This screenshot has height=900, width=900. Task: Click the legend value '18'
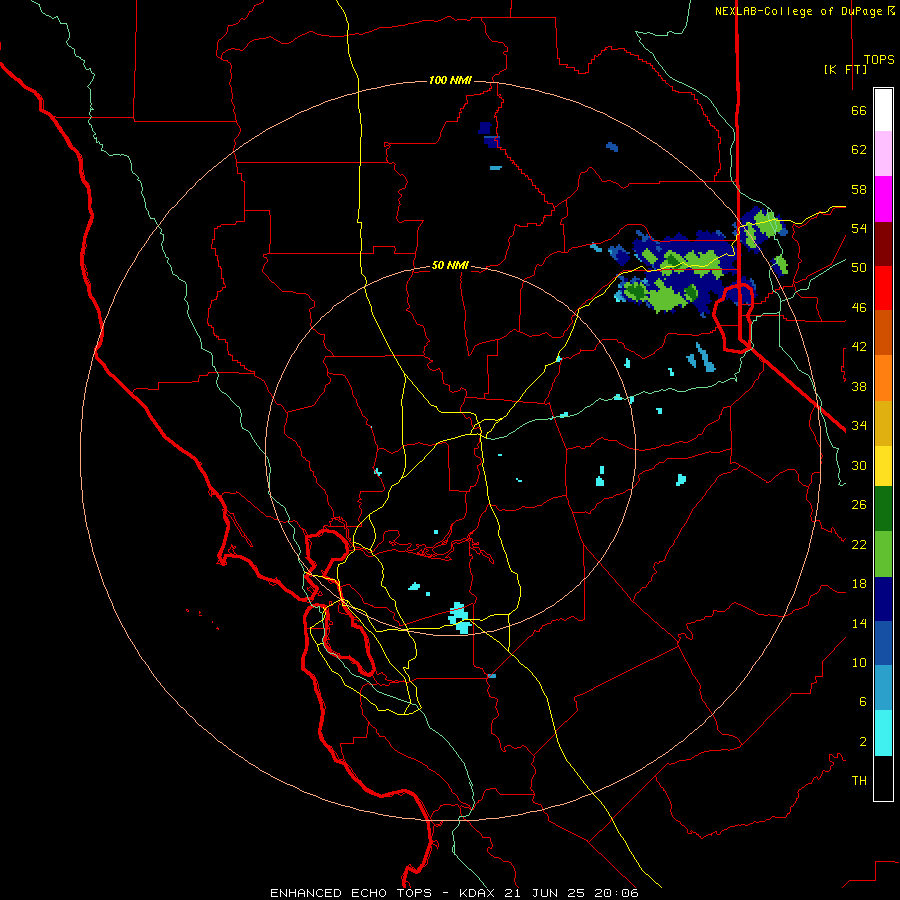pyautogui.click(x=859, y=584)
